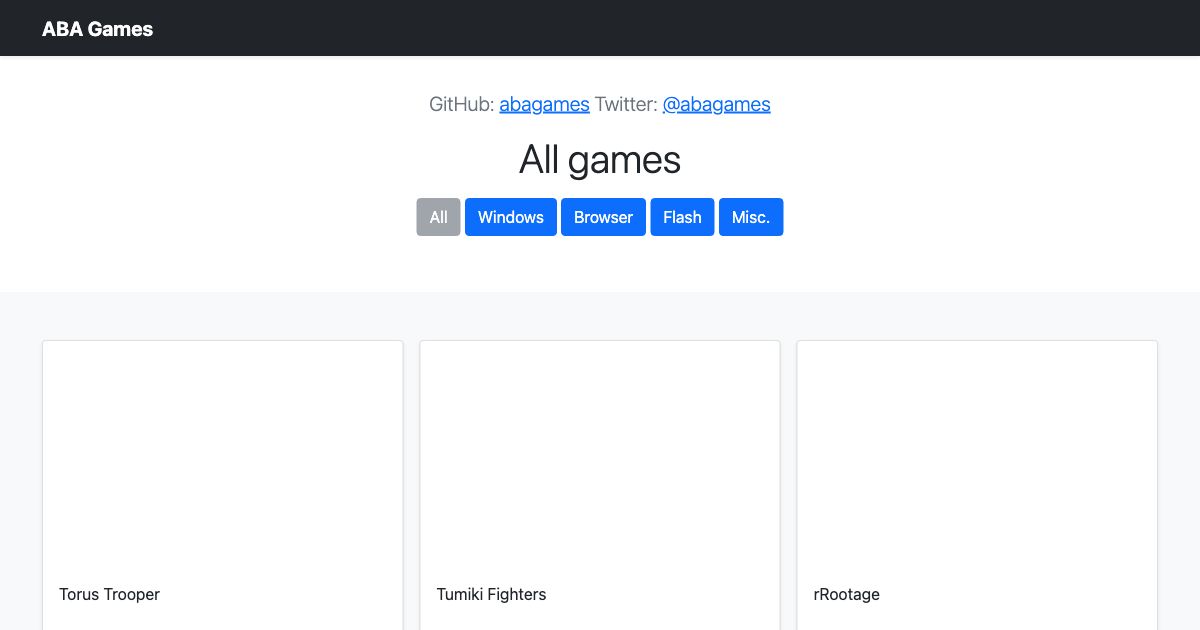
Task: Deselect the active All filter button
Action: (x=438, y=217)
